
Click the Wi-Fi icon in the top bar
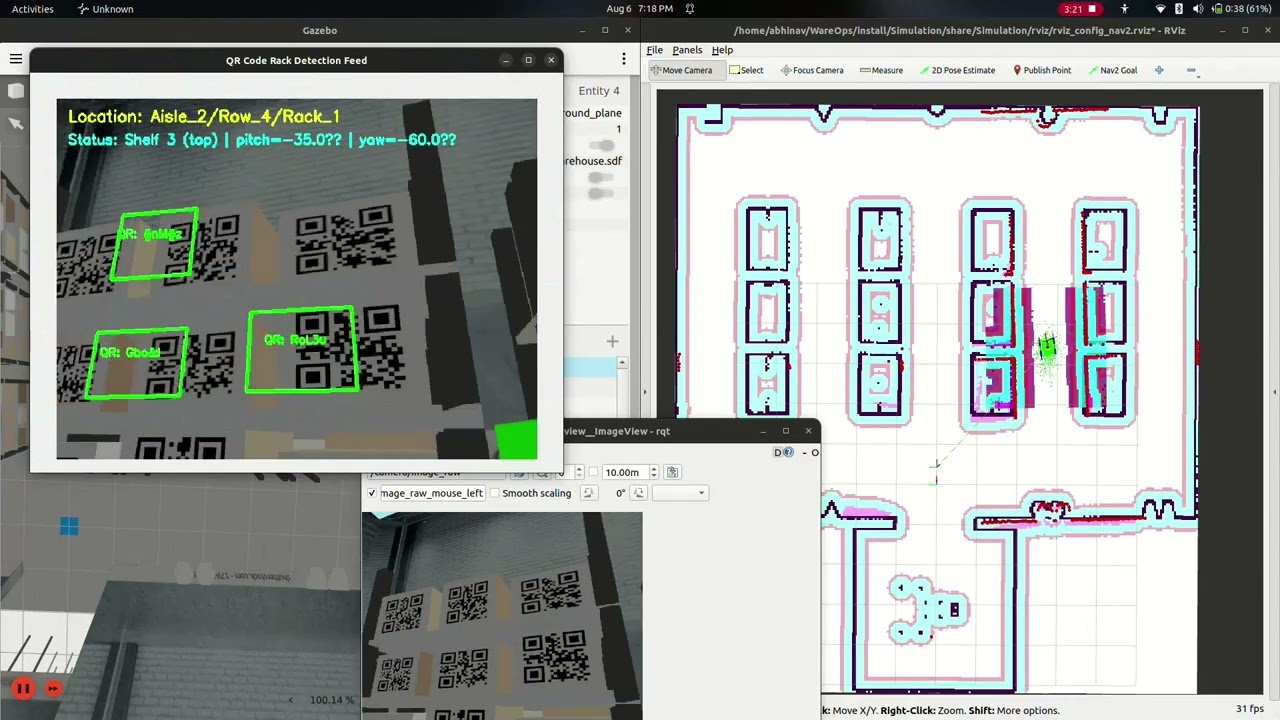[x=1160, y=9]
